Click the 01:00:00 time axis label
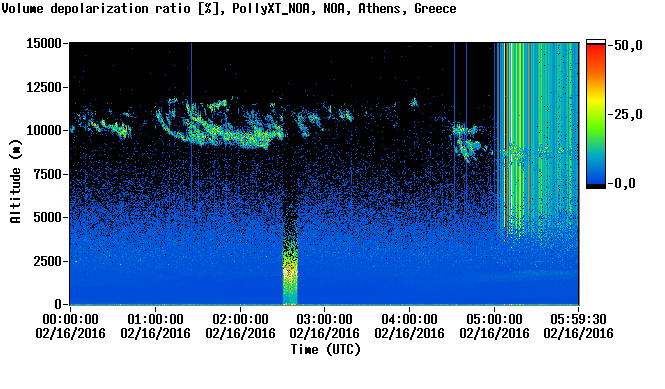The width and height of the screenshot is (665, 389). tap(155, 319)
